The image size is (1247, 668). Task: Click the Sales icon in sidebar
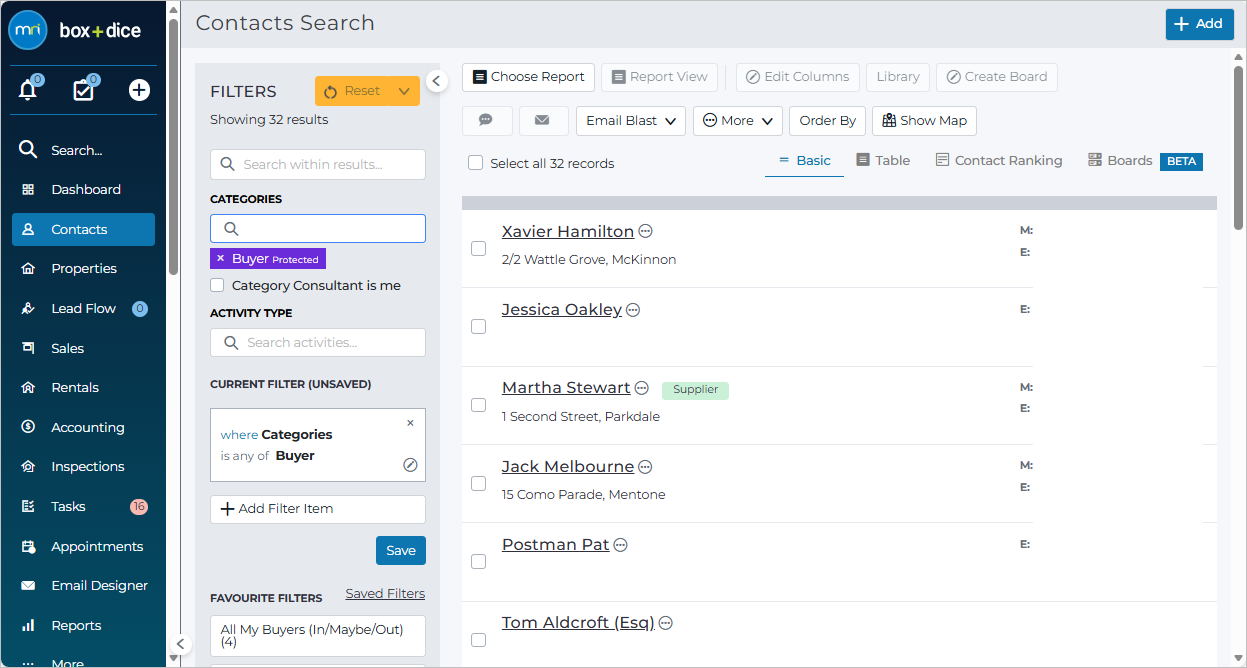click(x=28, y=348)
